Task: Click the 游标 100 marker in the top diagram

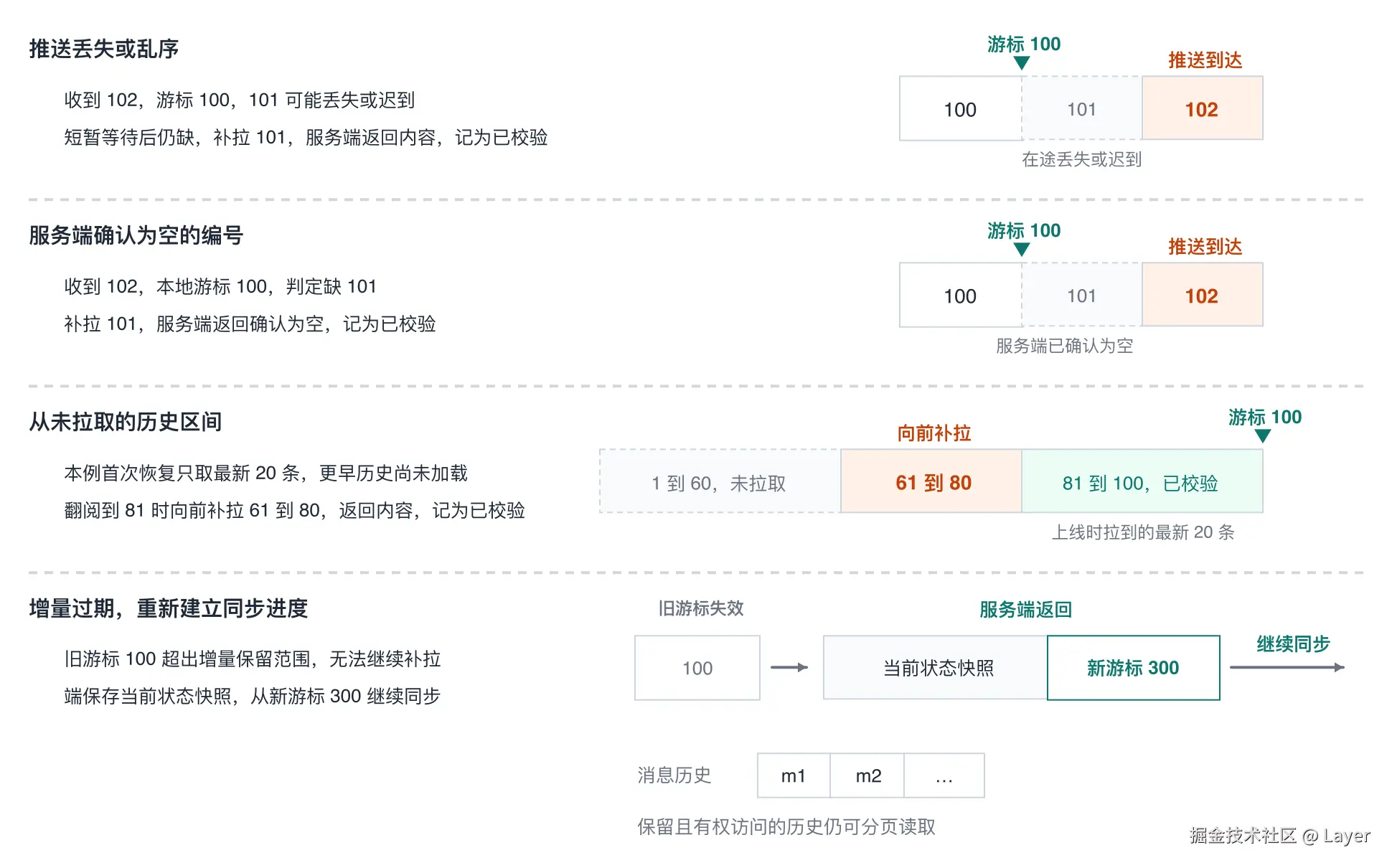Action: [1023, 50]
